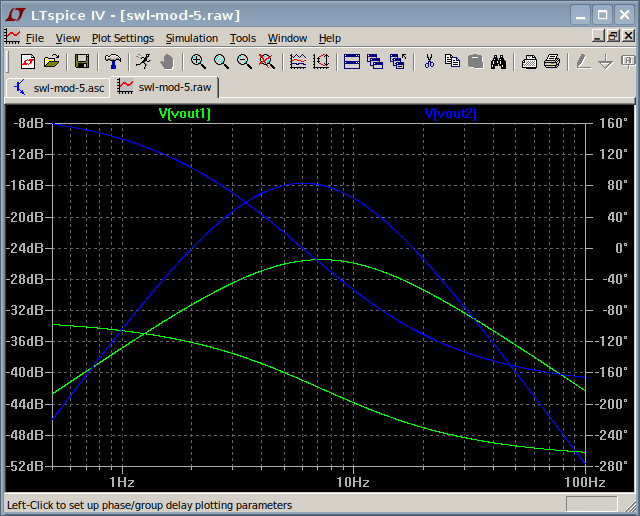Click the -8dB magnitude axis label

click(28, 123)
